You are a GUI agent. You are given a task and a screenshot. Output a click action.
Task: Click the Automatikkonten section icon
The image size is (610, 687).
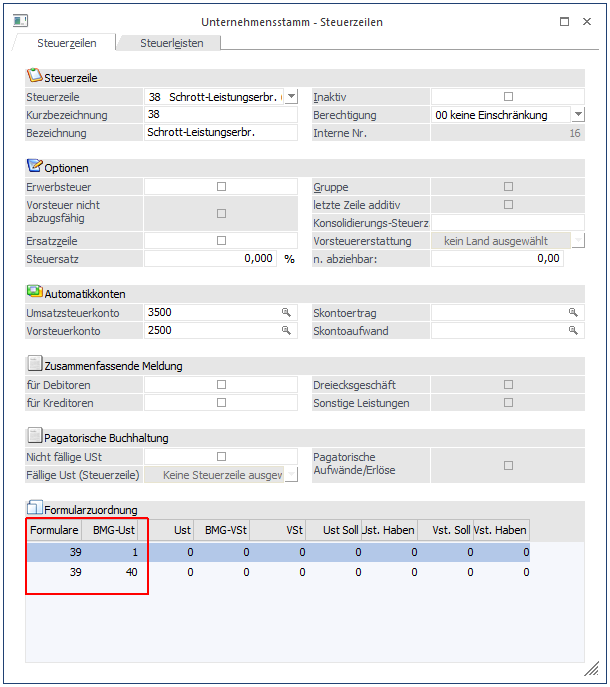35,292
